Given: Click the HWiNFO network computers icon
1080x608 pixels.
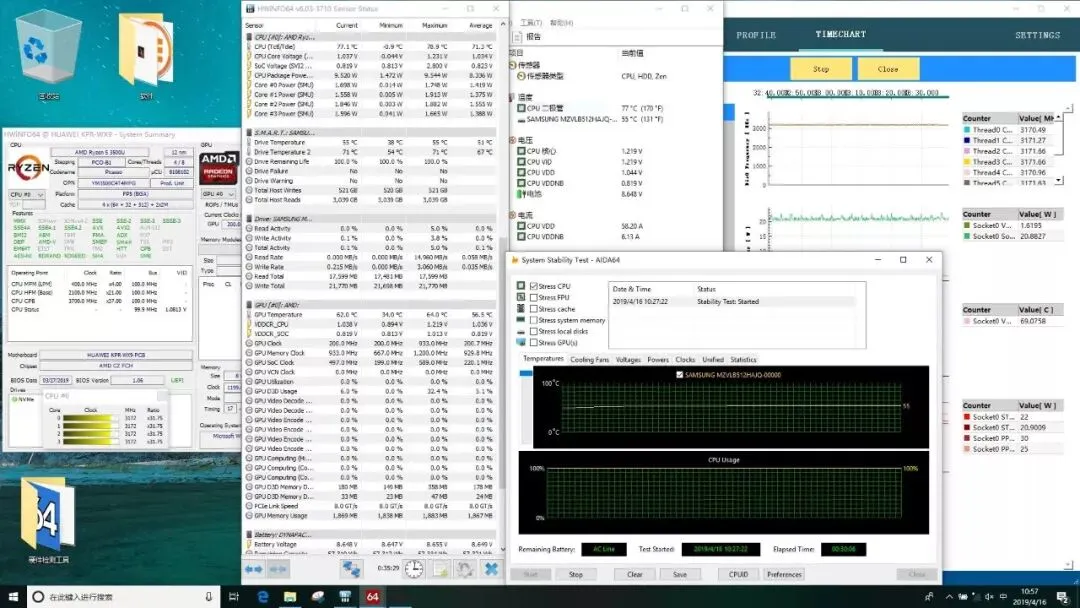Looking at the screenshot, I should (x=351, y=569).
